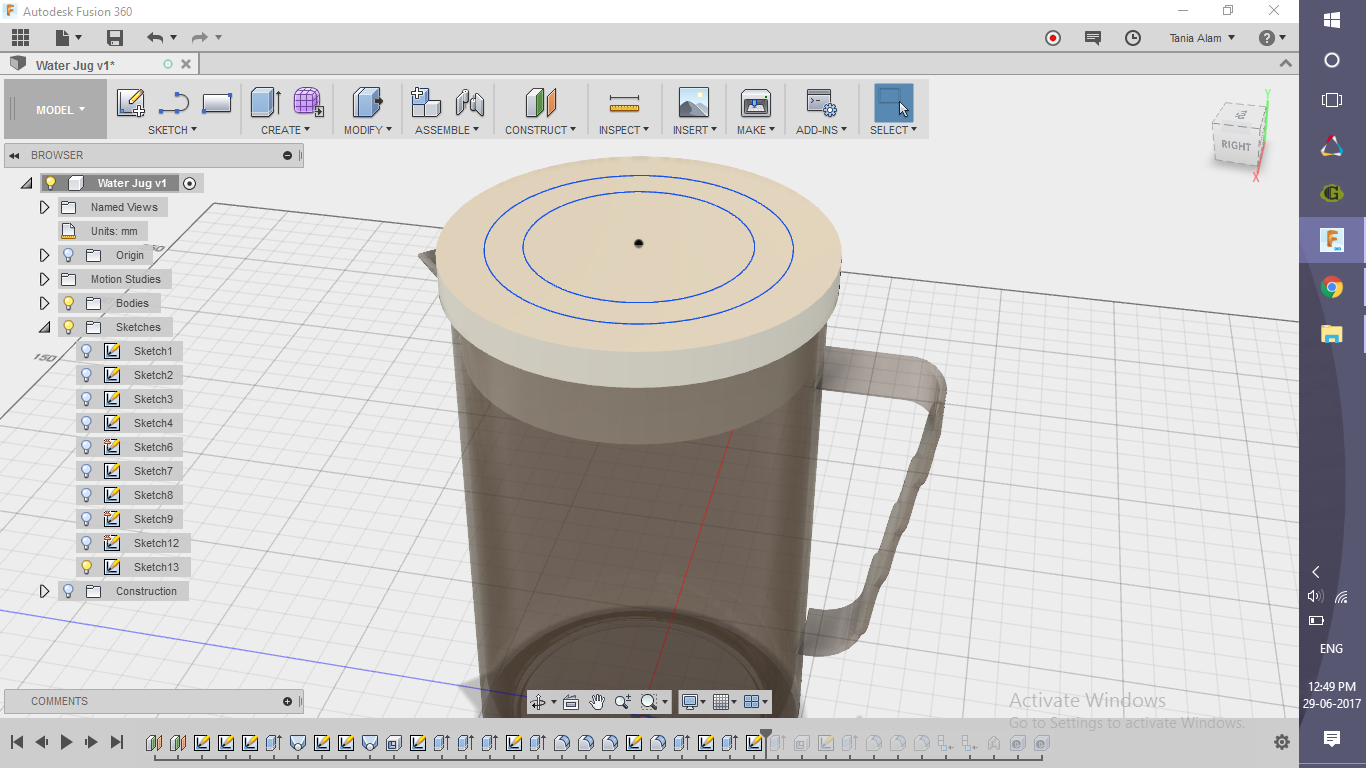The width and height of the screenshot is (1366, 768).
Task: Open the MODEL workspace dropdown
Action: [x=56, y=109]
